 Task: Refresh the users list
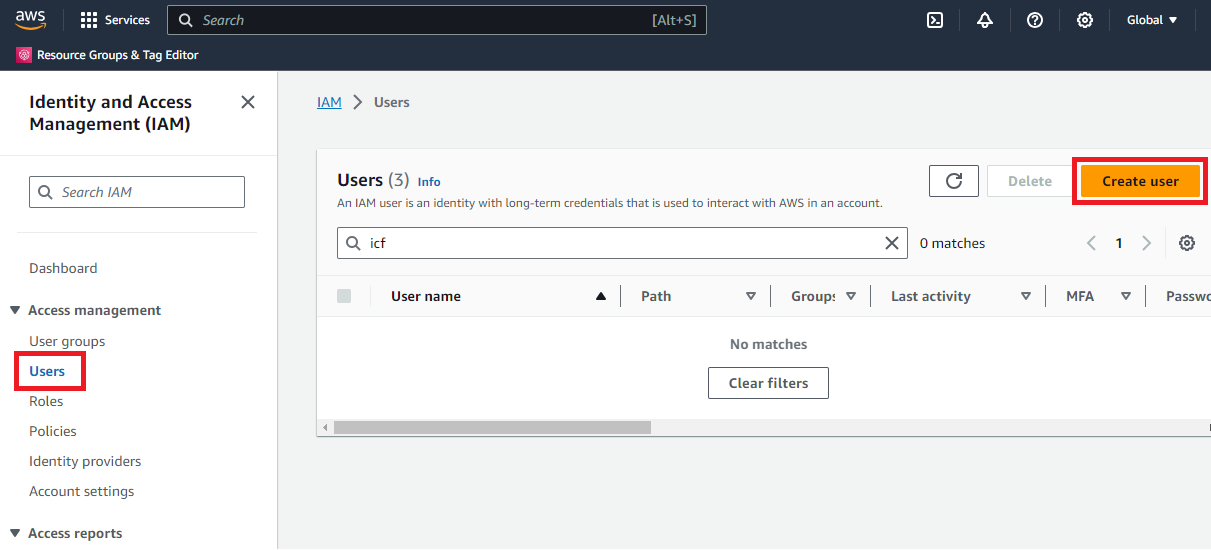[x=954, y=181]
